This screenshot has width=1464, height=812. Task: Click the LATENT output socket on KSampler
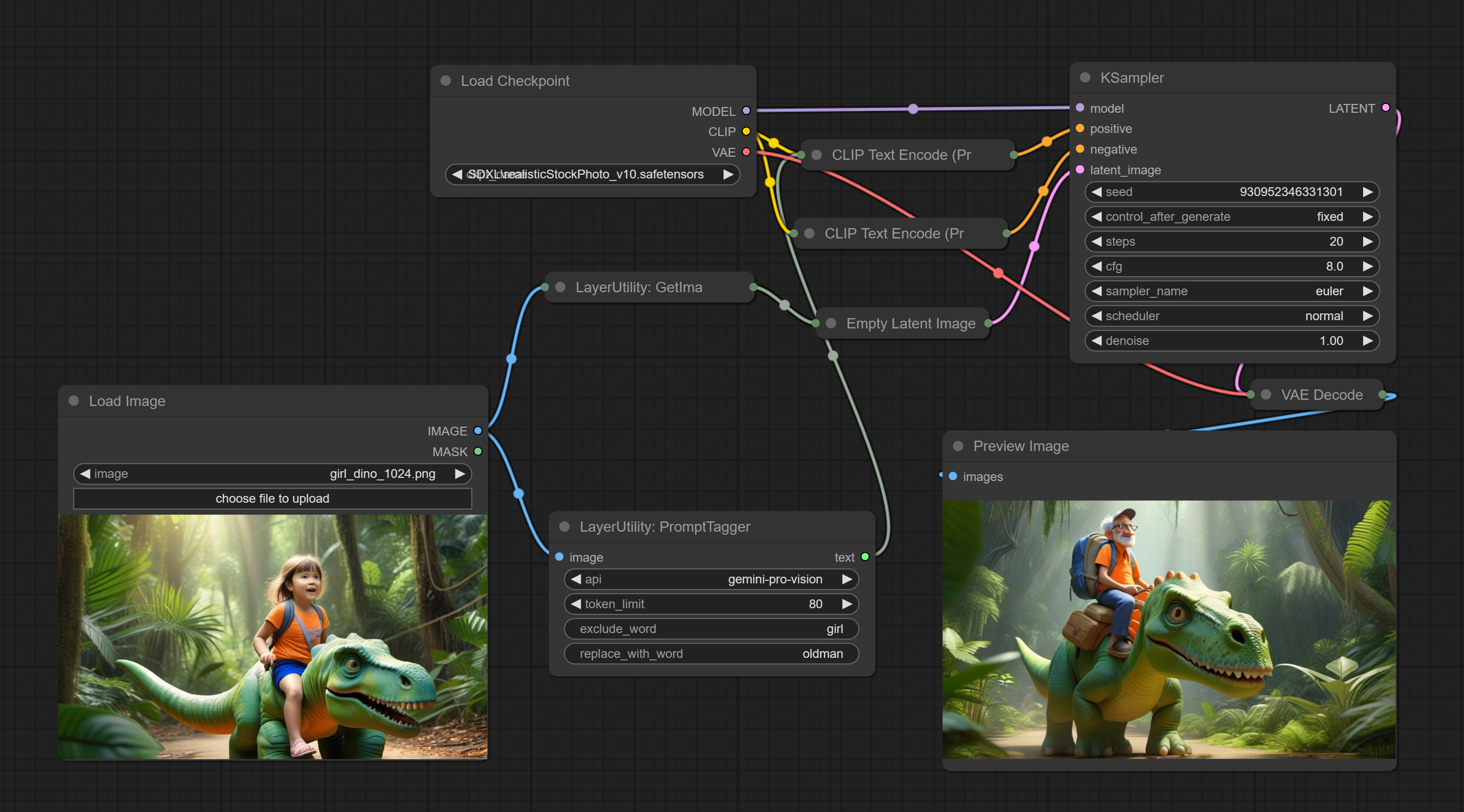tap(1385, 108)
